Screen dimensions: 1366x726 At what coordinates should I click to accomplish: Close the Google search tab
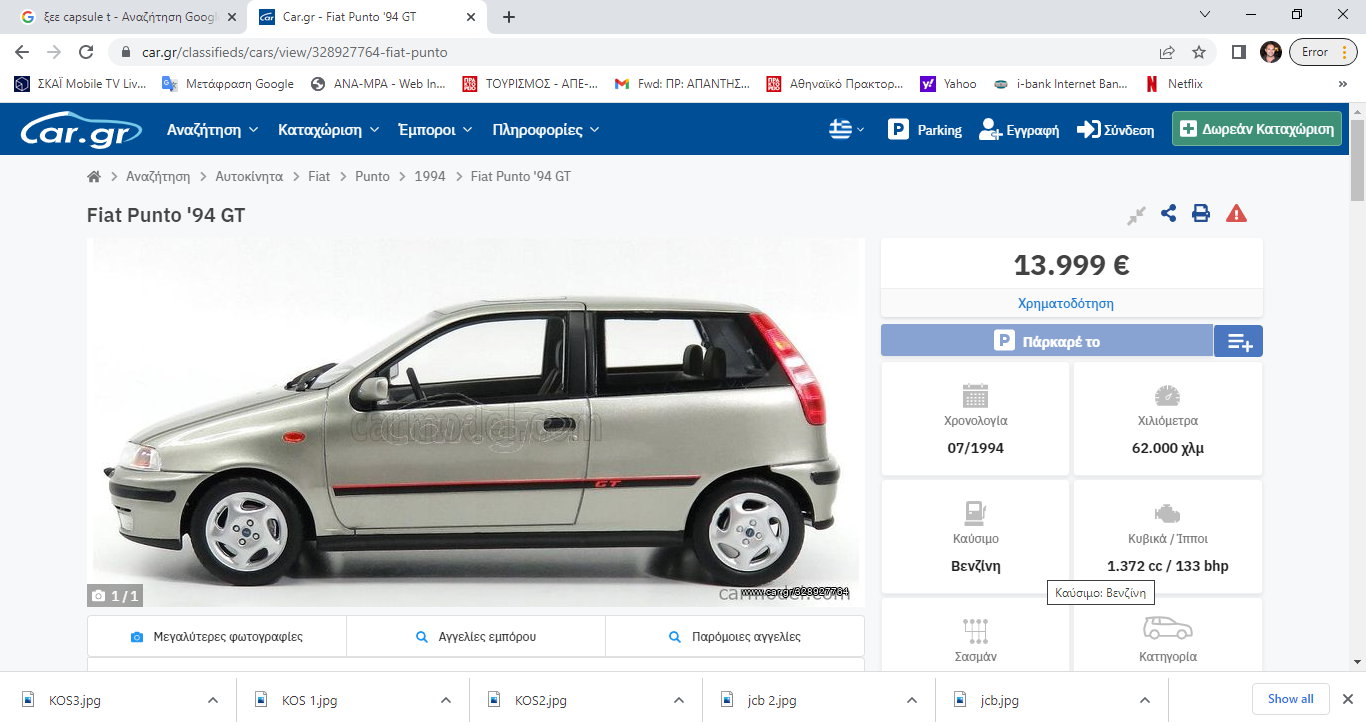[231, 17]
